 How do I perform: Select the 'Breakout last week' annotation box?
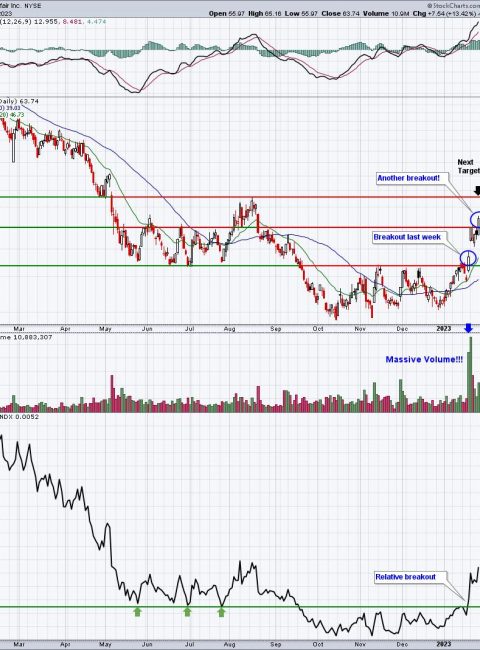(x=407, y=238)
